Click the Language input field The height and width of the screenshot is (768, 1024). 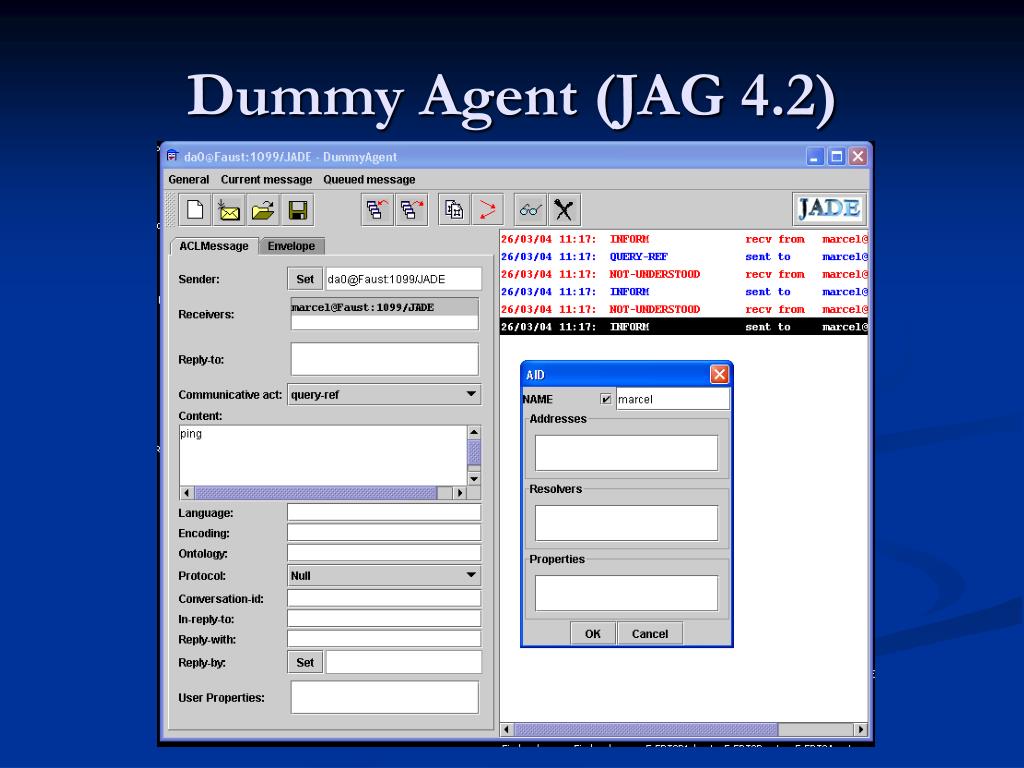384,512
